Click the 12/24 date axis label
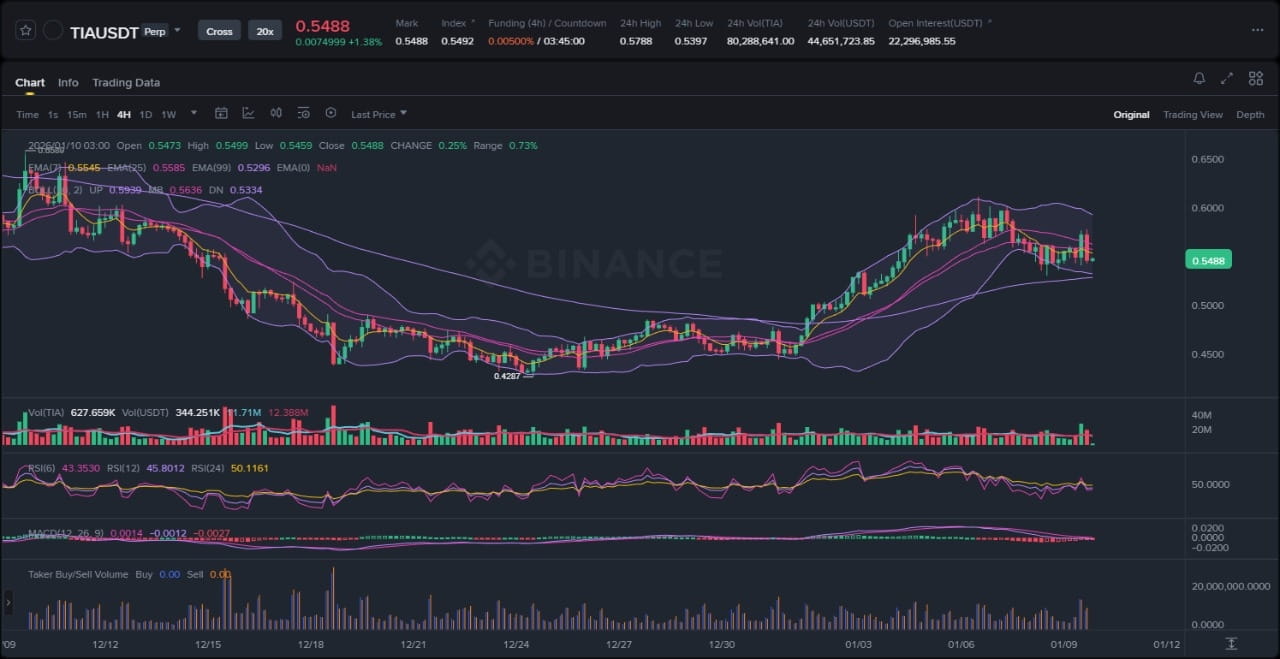This screenshot has width=1280, height=659. point(516,645)
